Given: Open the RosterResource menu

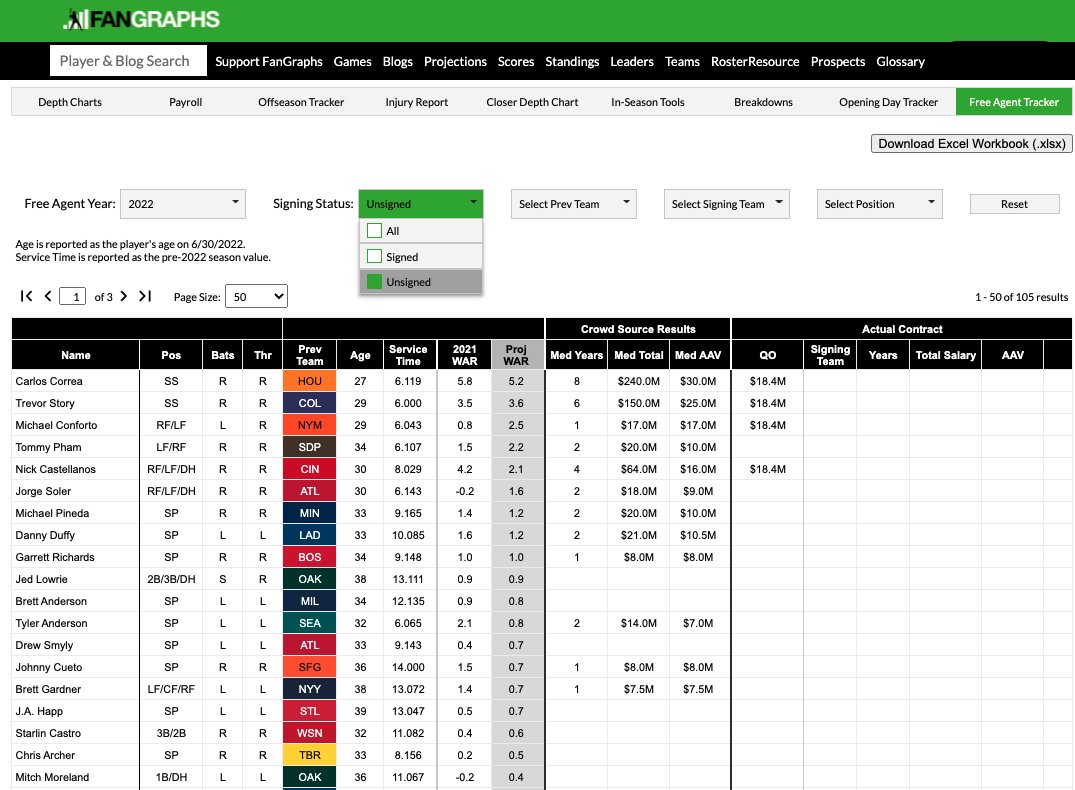Looking at the screenshot, I should click(x=755, y=61).
